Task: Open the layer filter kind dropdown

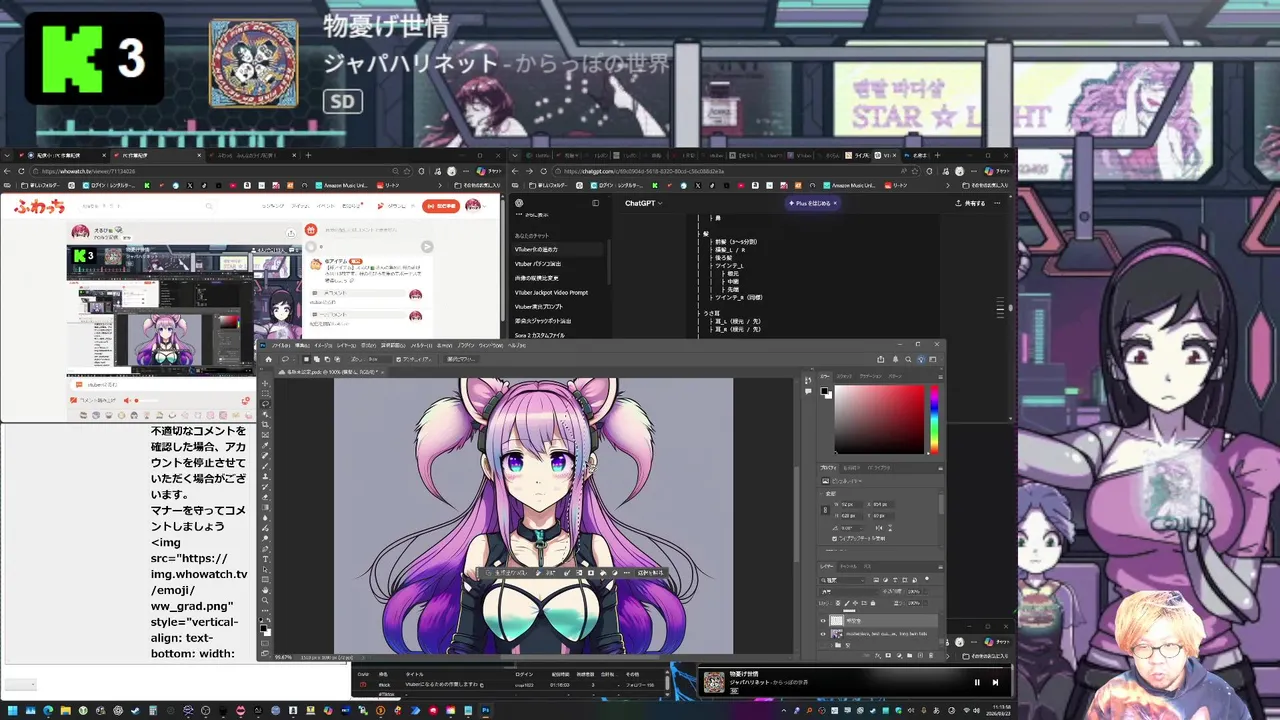Action: pyautogui.click(x=844, y=580)
